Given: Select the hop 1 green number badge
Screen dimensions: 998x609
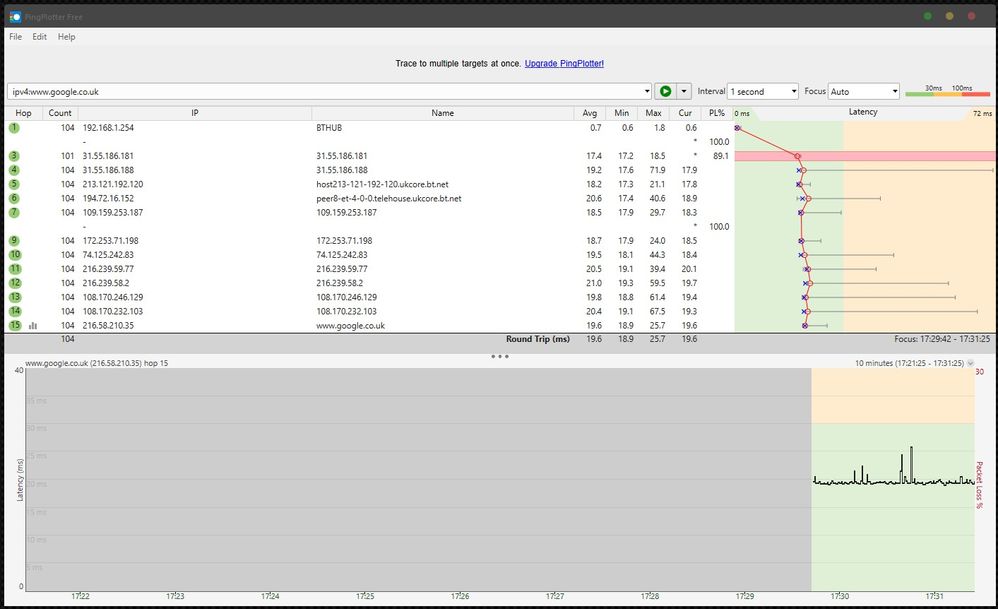Looking at the screenshot, I should click(x=15, y=128).
